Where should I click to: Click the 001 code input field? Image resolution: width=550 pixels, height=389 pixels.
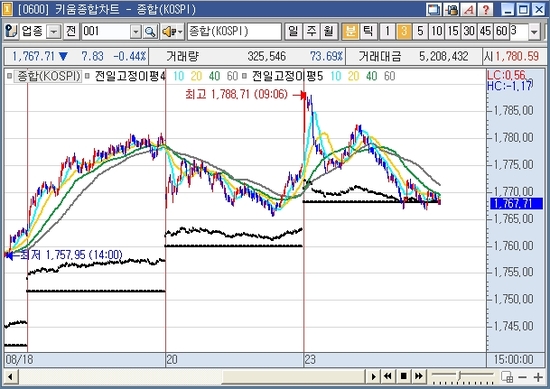106,32
